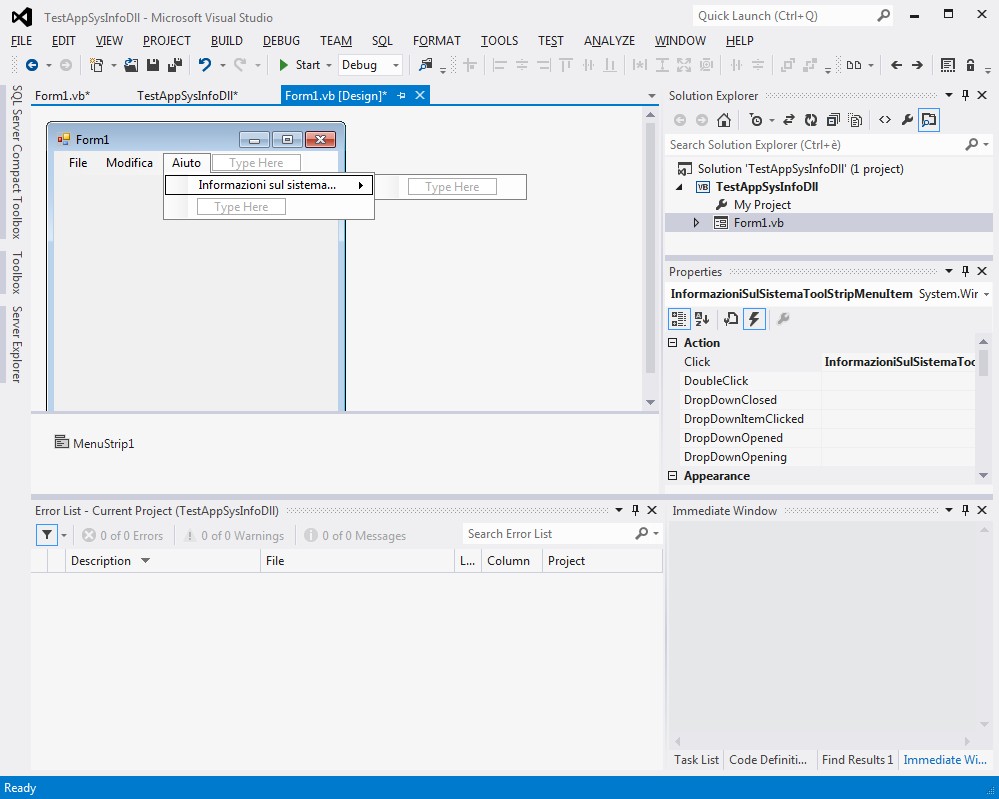Undo the last action in toolbar
The height and width of the screenshot is (799, 999).
tap(205, 65)
